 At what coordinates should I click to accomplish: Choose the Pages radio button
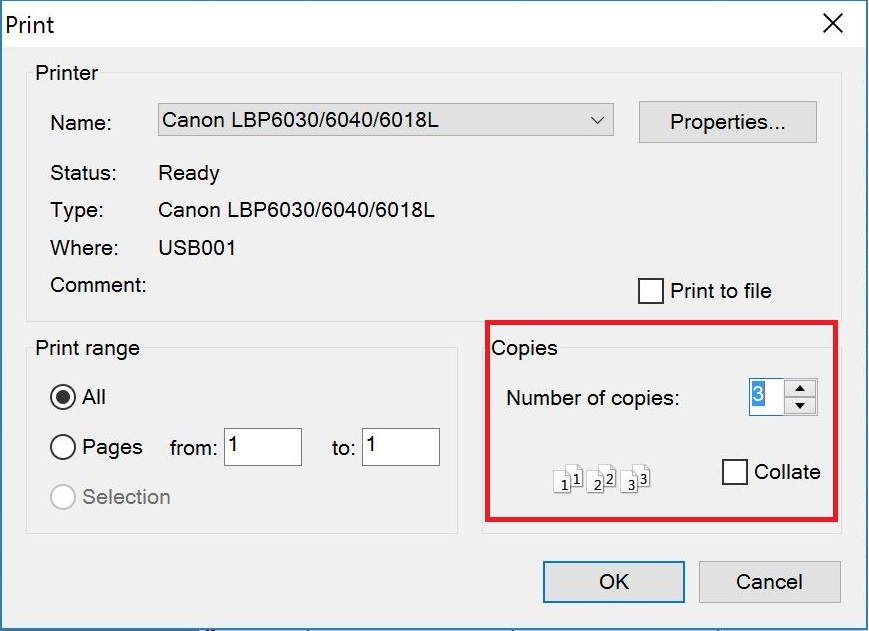coord(63,447)
